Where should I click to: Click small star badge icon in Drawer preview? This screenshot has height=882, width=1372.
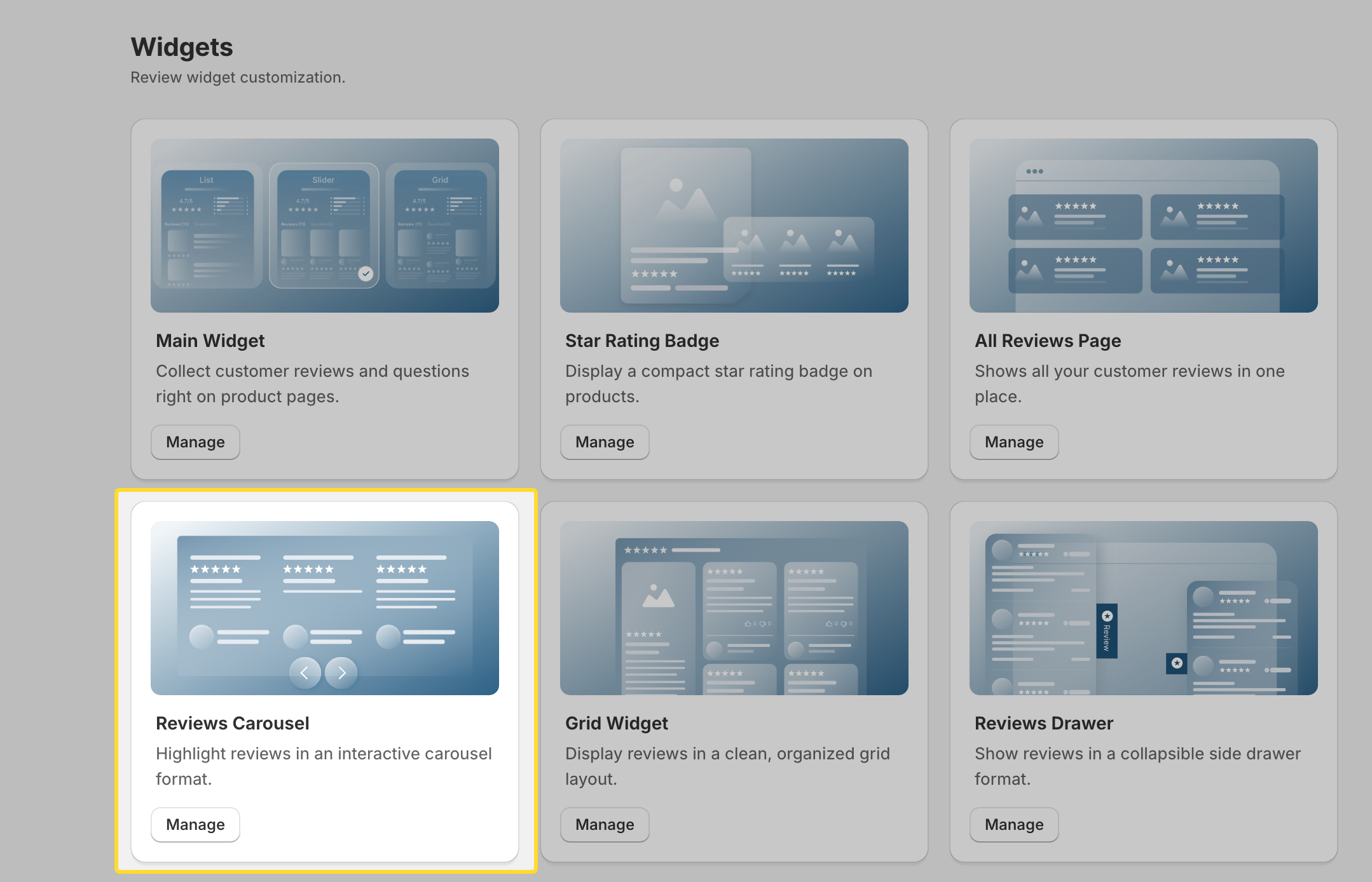pyautogui.click(x=1177, y=663)
